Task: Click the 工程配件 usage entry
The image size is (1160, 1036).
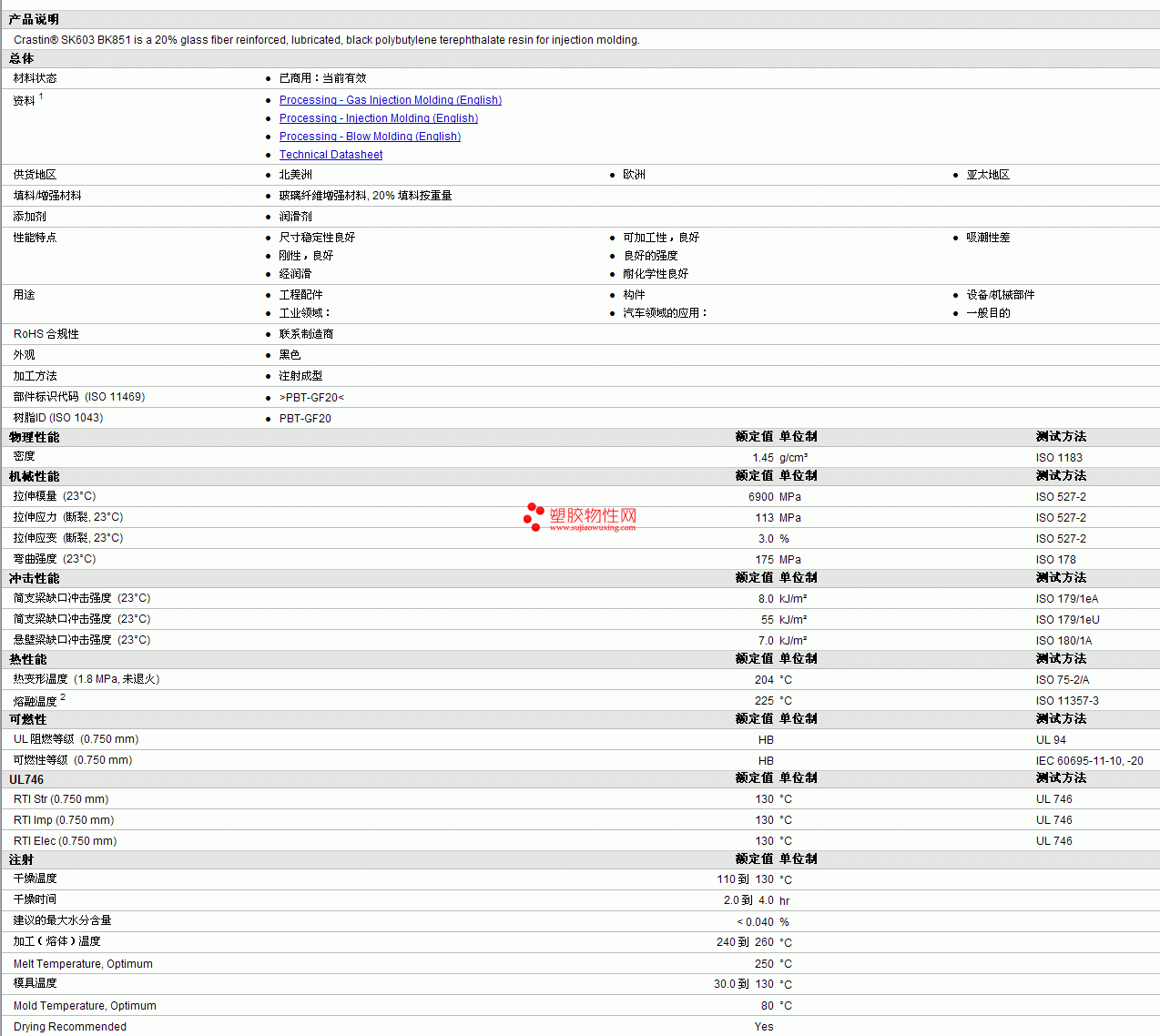Action: click(300, 295)
